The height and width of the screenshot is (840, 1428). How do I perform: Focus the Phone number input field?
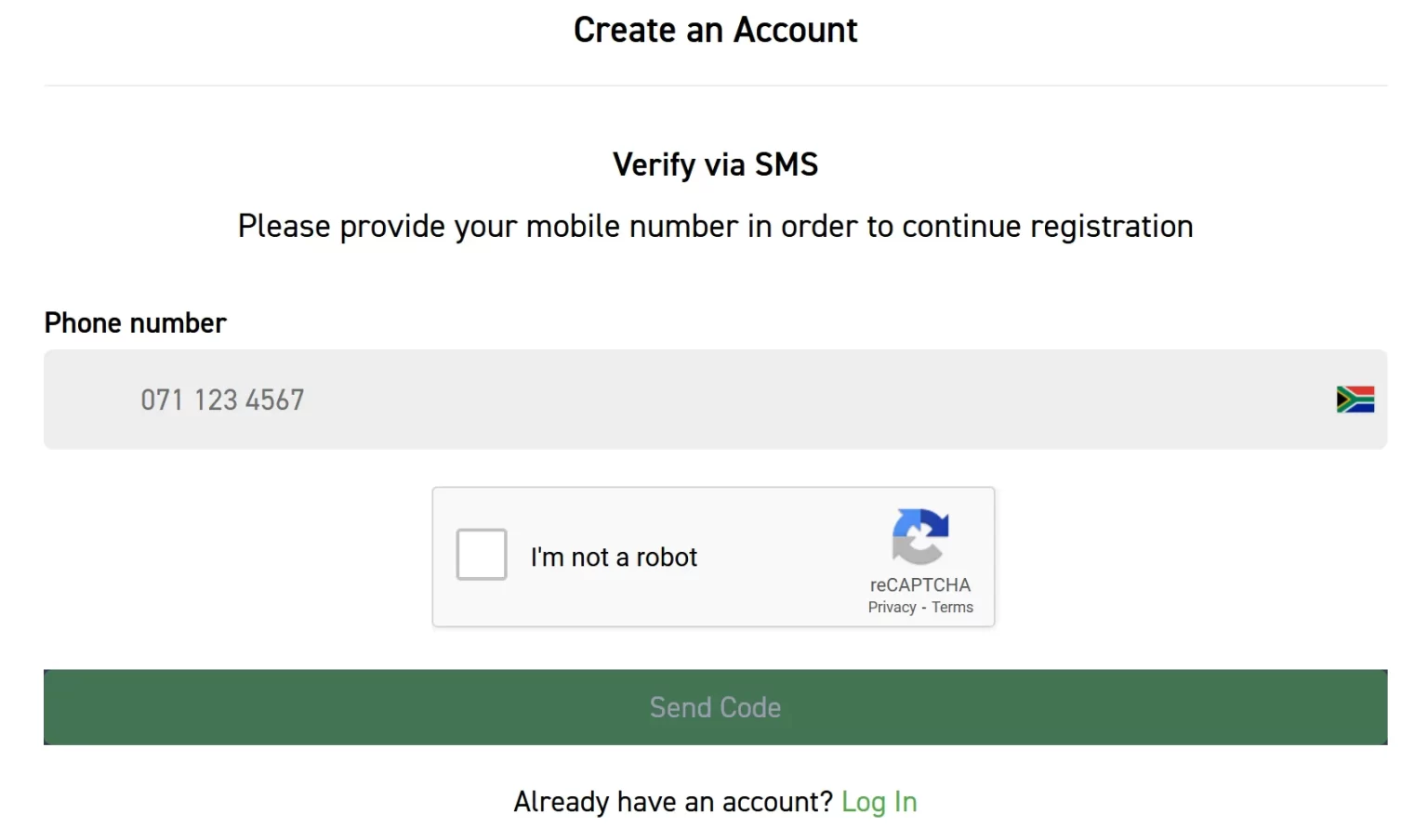715,400
